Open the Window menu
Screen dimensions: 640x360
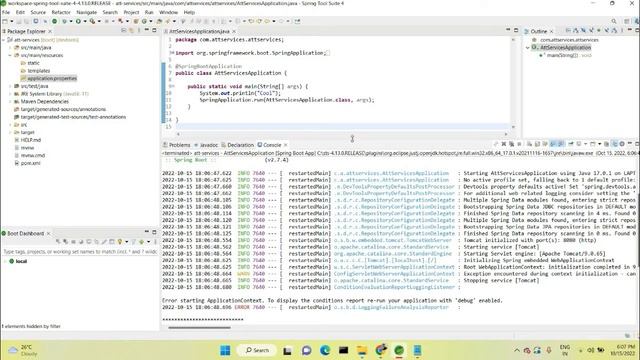point(168,12)
